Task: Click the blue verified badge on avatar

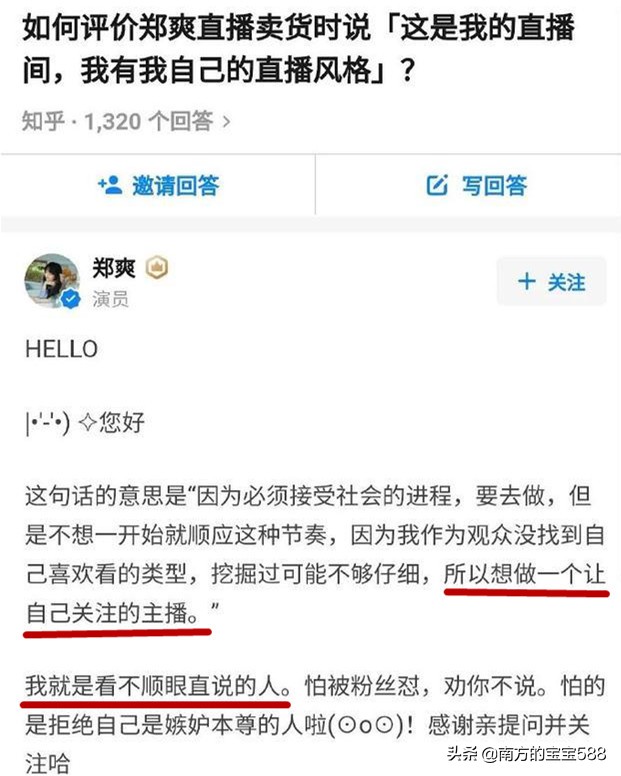Action: [x=71, y=298]
